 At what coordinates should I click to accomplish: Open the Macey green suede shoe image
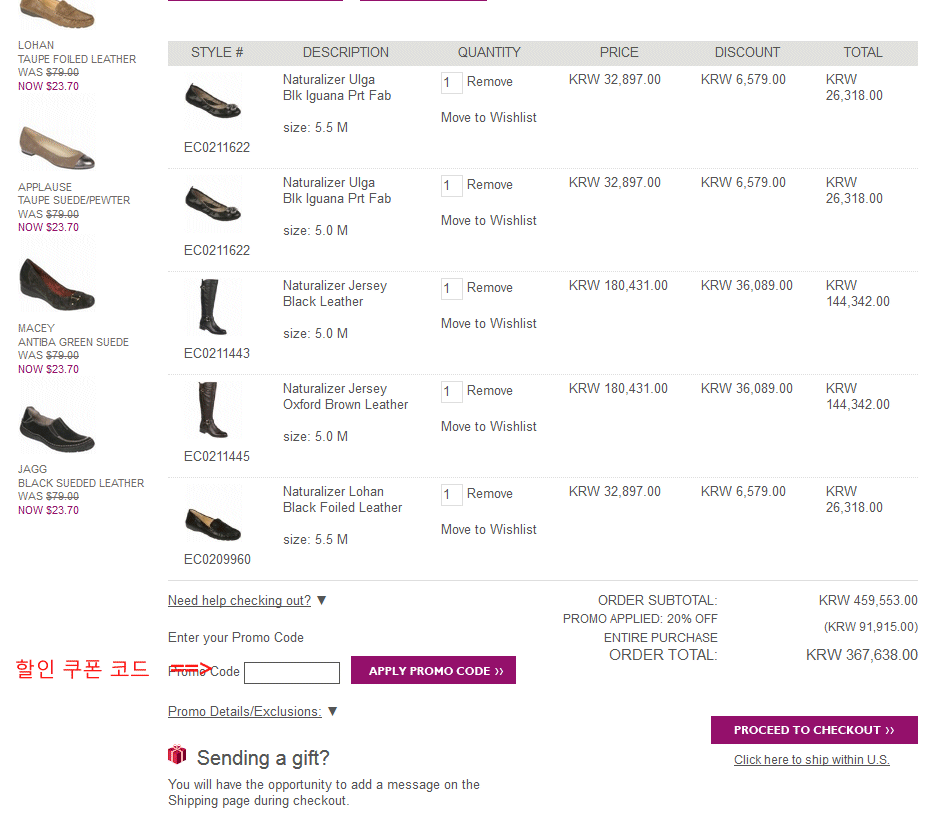(57, 287)
